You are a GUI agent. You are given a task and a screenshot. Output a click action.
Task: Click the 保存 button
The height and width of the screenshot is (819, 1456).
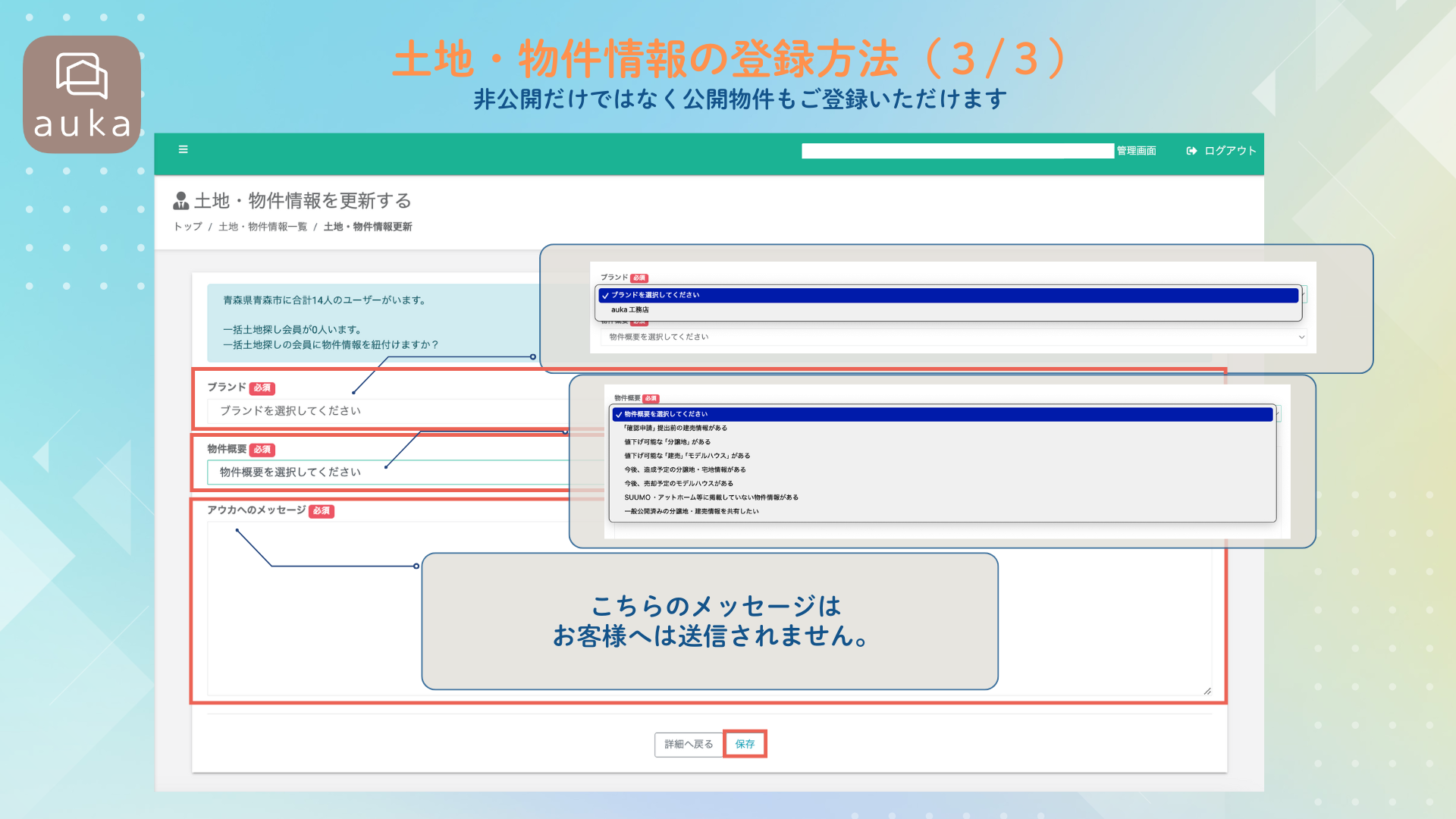tap(745, 745)
